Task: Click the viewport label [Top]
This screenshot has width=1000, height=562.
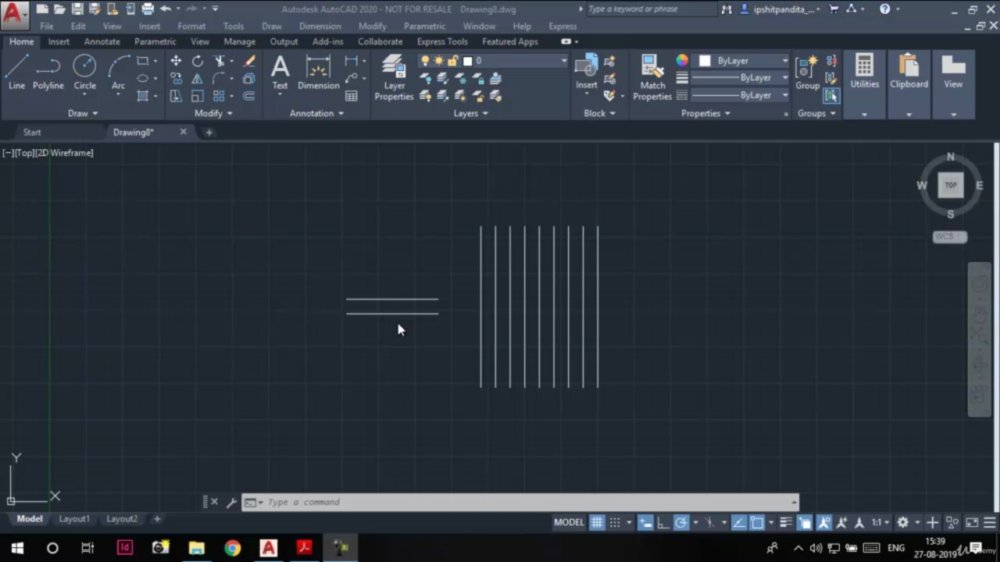Action: click(x=26, y=153)
